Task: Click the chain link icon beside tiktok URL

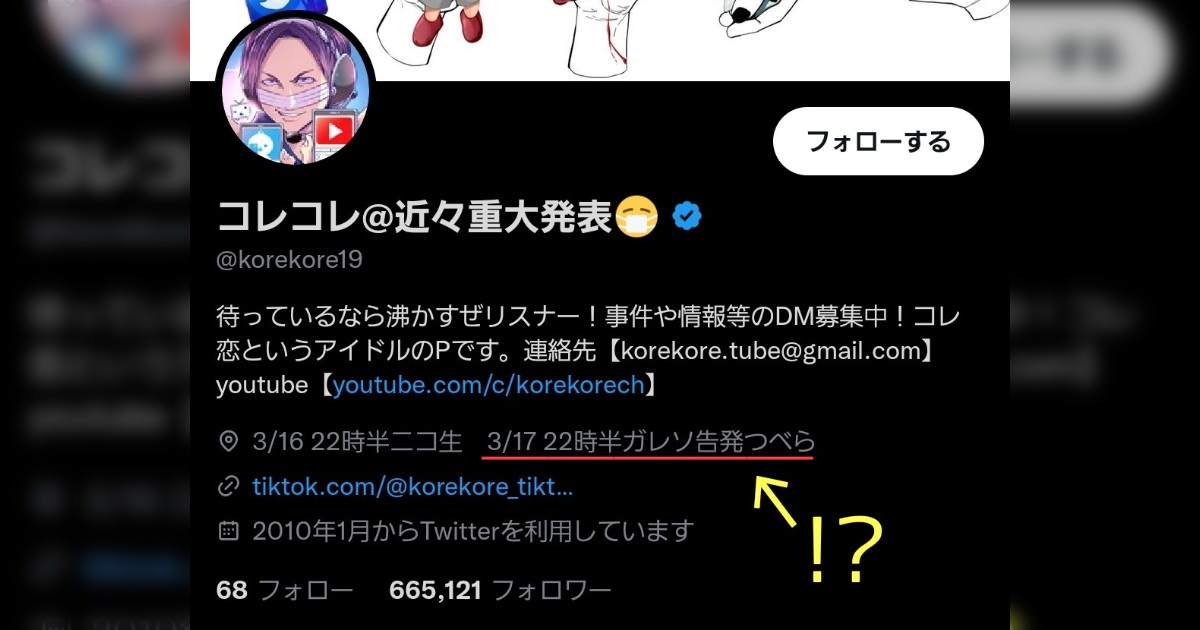Action: pos(229,487)
